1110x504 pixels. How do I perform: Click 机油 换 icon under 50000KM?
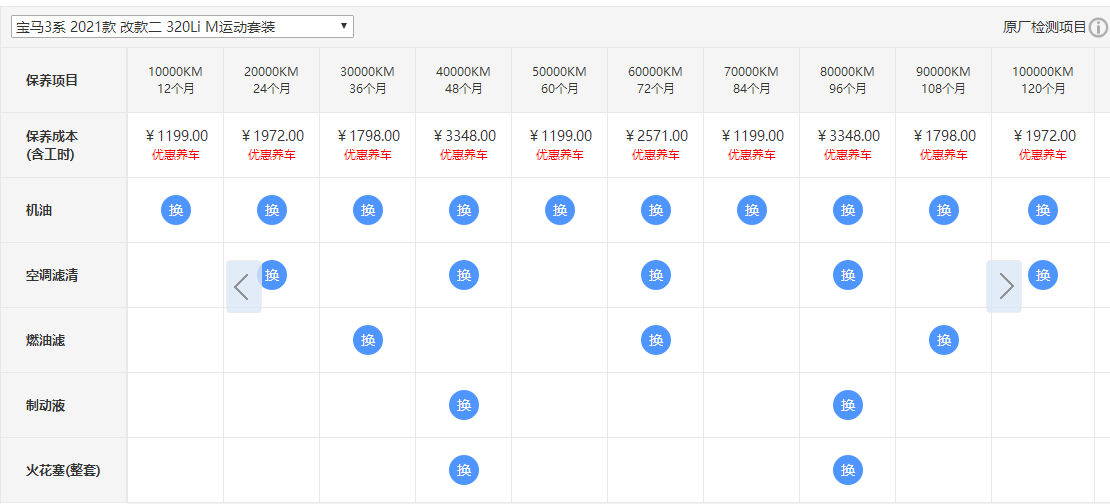(x=560, y=210)
